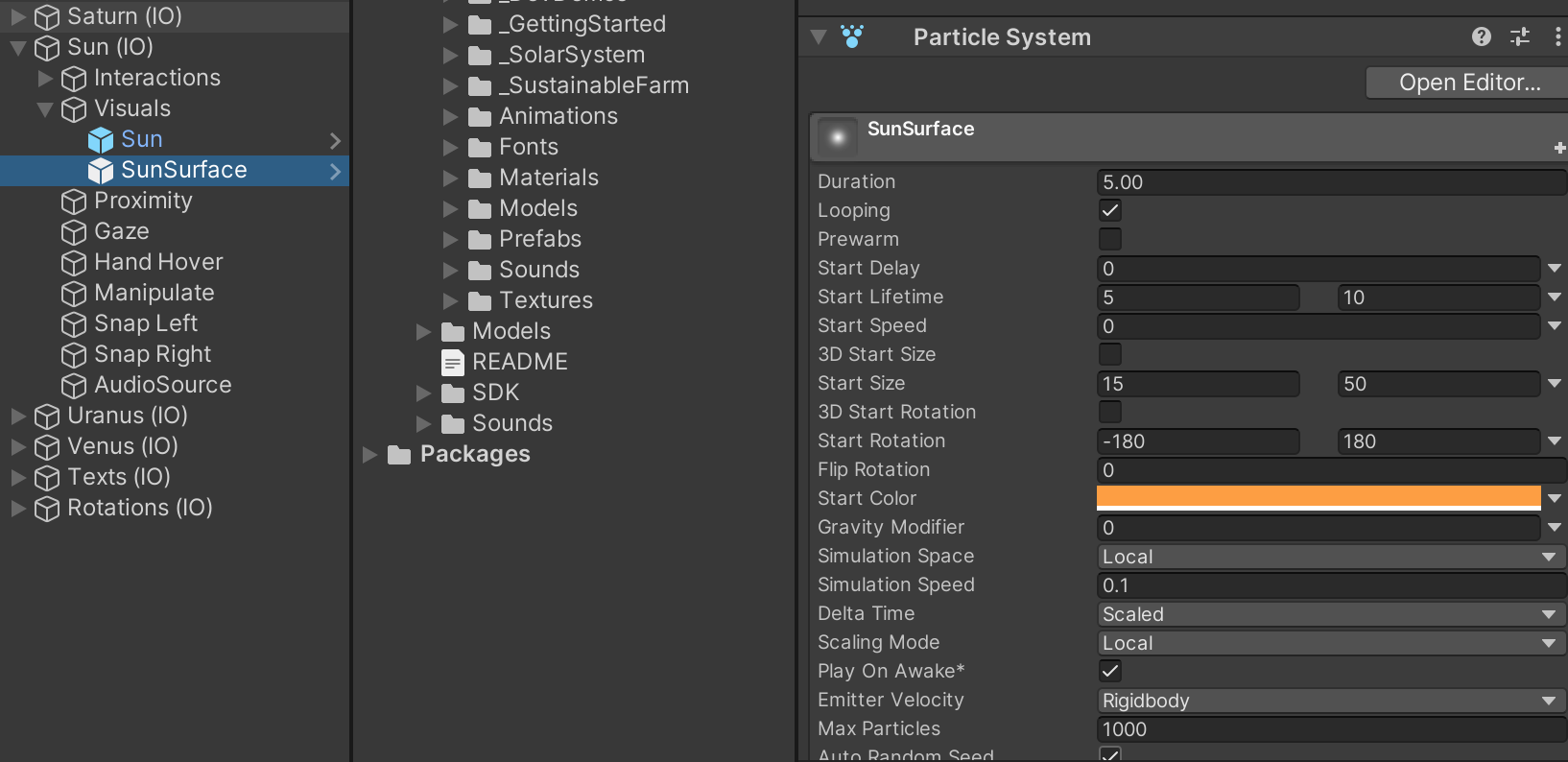Click the Particle System component icon
The width and height of the screenshot is (1568, 762).
pos(851,36)
